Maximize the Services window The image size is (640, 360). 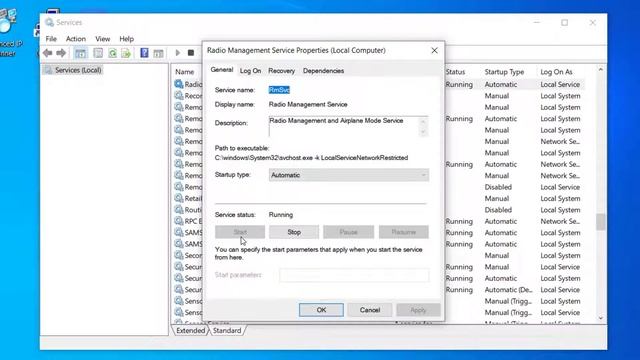(x=564, y=22)
